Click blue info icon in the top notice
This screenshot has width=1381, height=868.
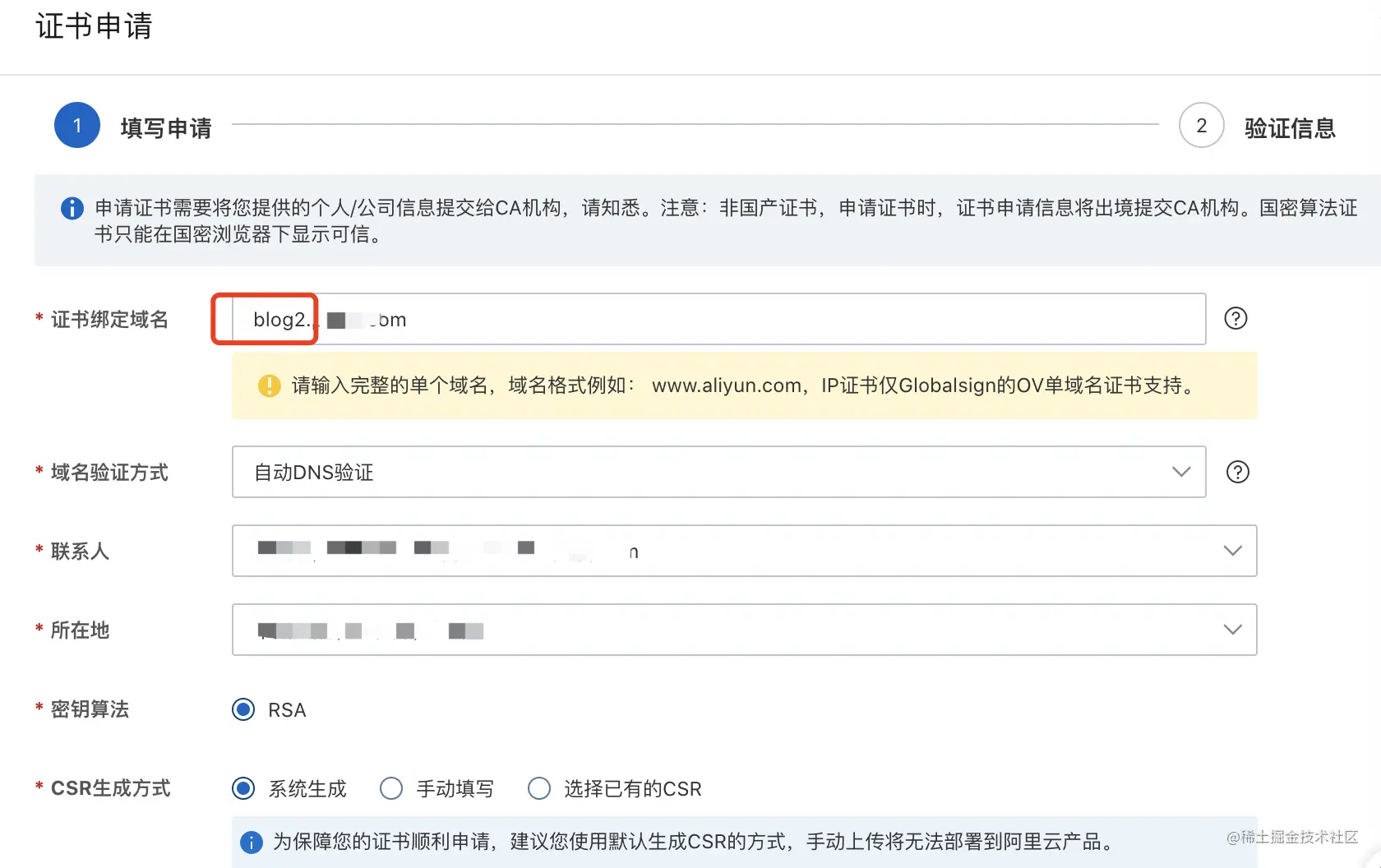tap(72, 209)
